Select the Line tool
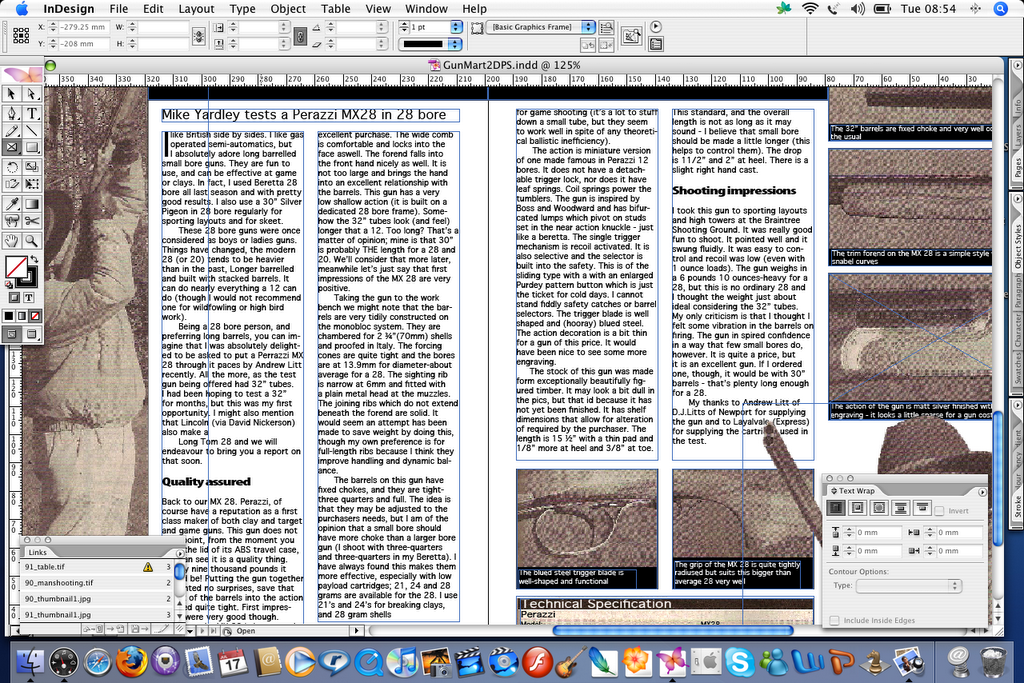The image size is (1024, 683). [x=31, y=131]
